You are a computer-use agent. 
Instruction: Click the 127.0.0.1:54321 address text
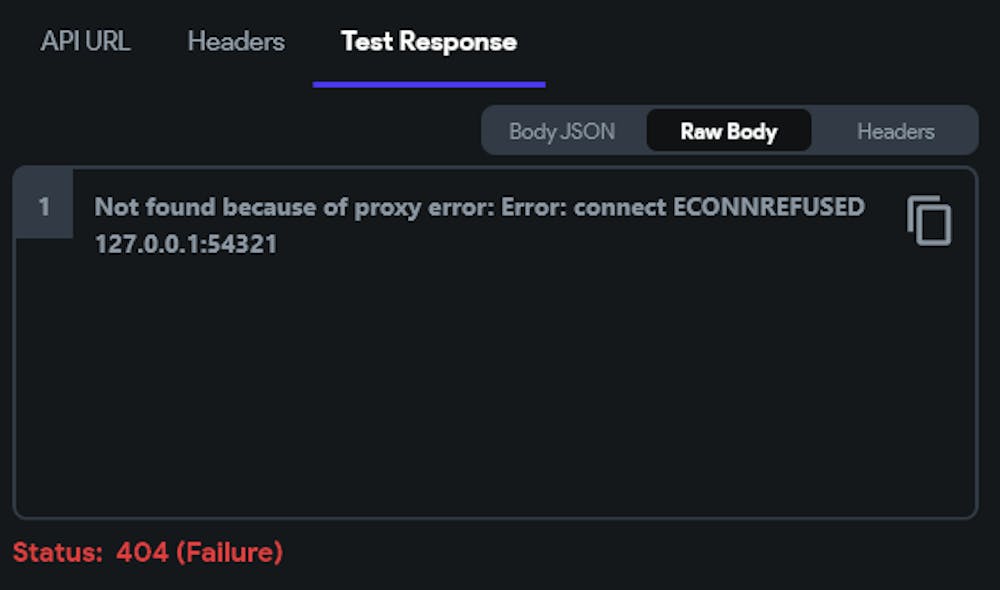point(186,244)
